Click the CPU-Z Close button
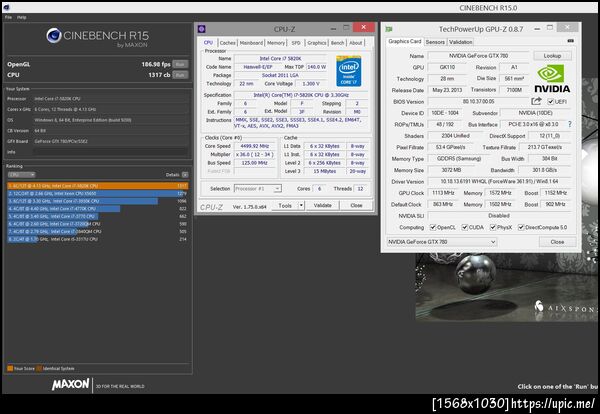This screenshot has height=414, width=600. click(x=356, y=205)
